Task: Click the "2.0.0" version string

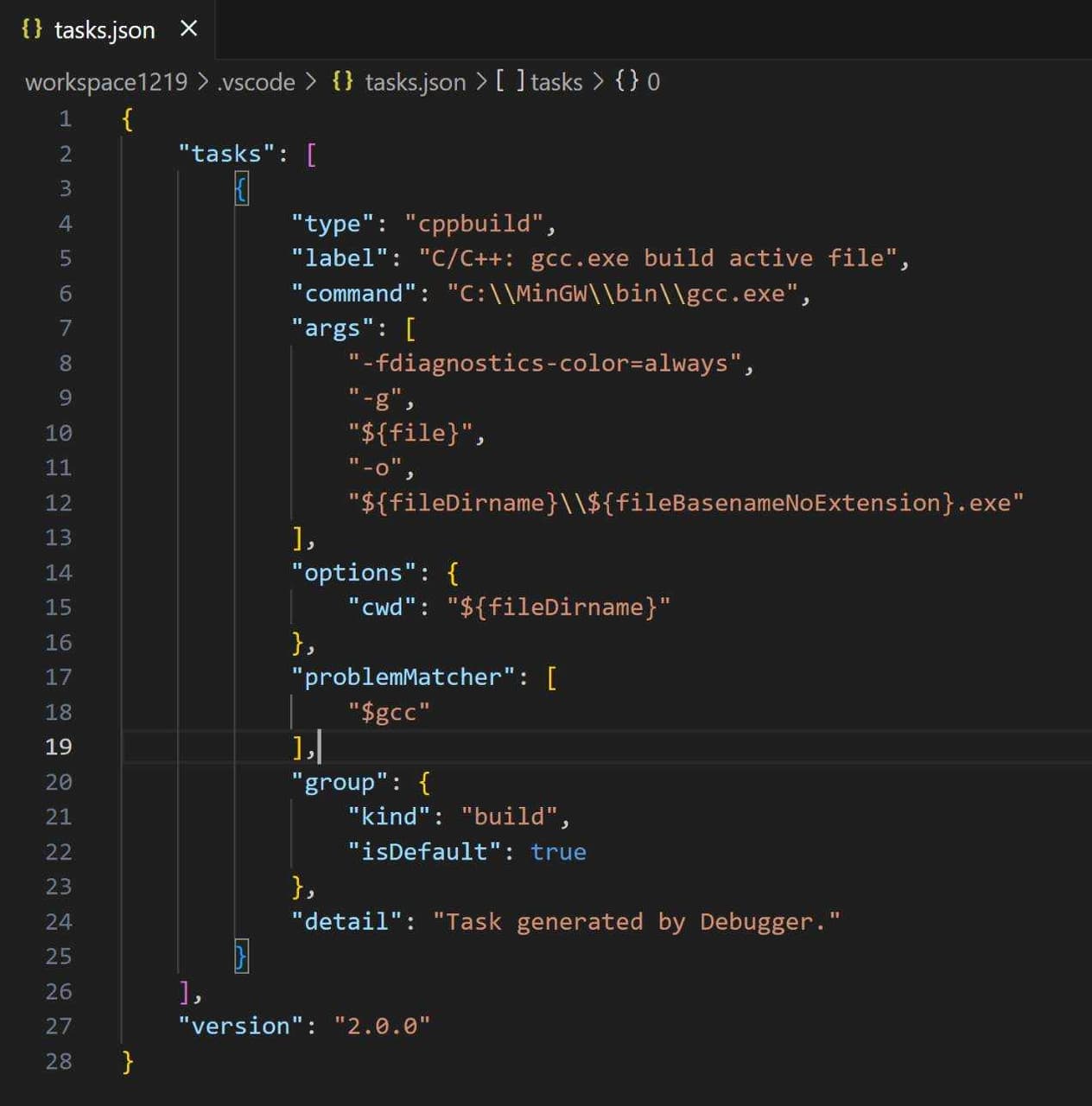Action: [382, 1027]
